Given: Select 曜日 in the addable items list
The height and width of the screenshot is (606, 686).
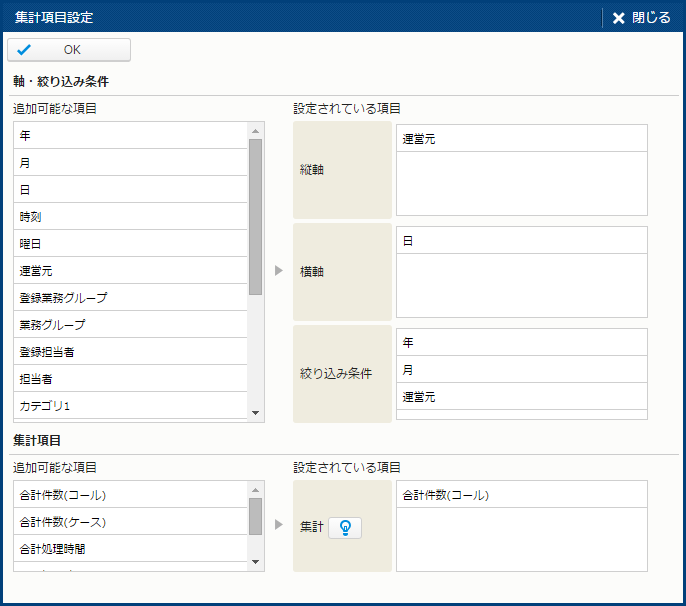Looking at the screenshot, I should coord(130,243).
